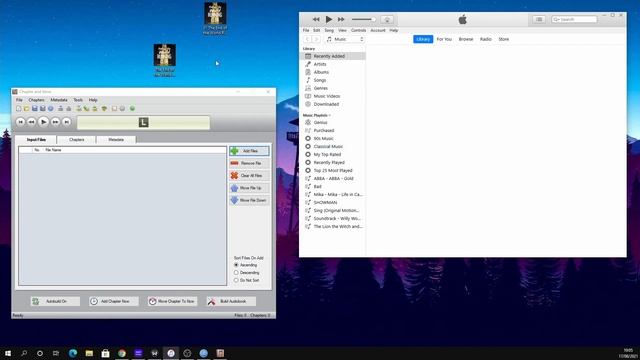640x360 pixels.
Task: Click the green plus Add Files button
Action: [249, 151]
